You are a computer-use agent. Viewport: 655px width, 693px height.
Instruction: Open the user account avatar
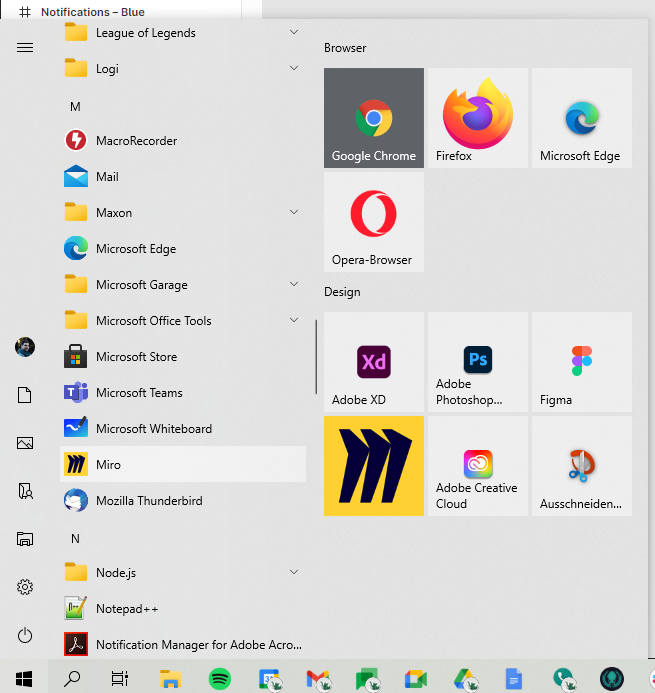(x=25, y=347)
